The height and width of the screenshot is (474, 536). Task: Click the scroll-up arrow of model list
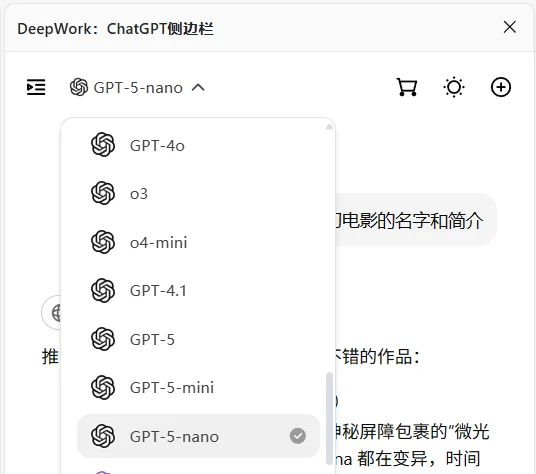click(x=329, y=127)
